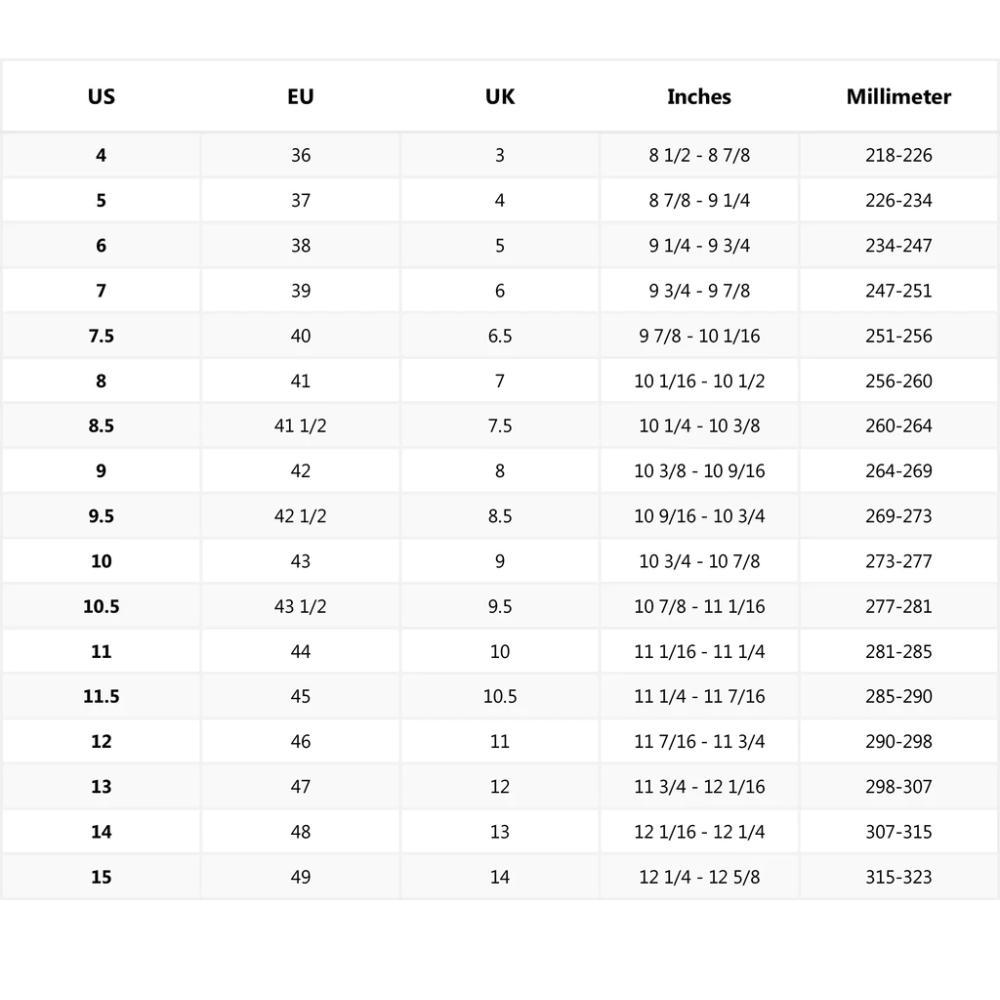
Task: Select US size 11.5 cell
Action: click(x=101, y=697)
